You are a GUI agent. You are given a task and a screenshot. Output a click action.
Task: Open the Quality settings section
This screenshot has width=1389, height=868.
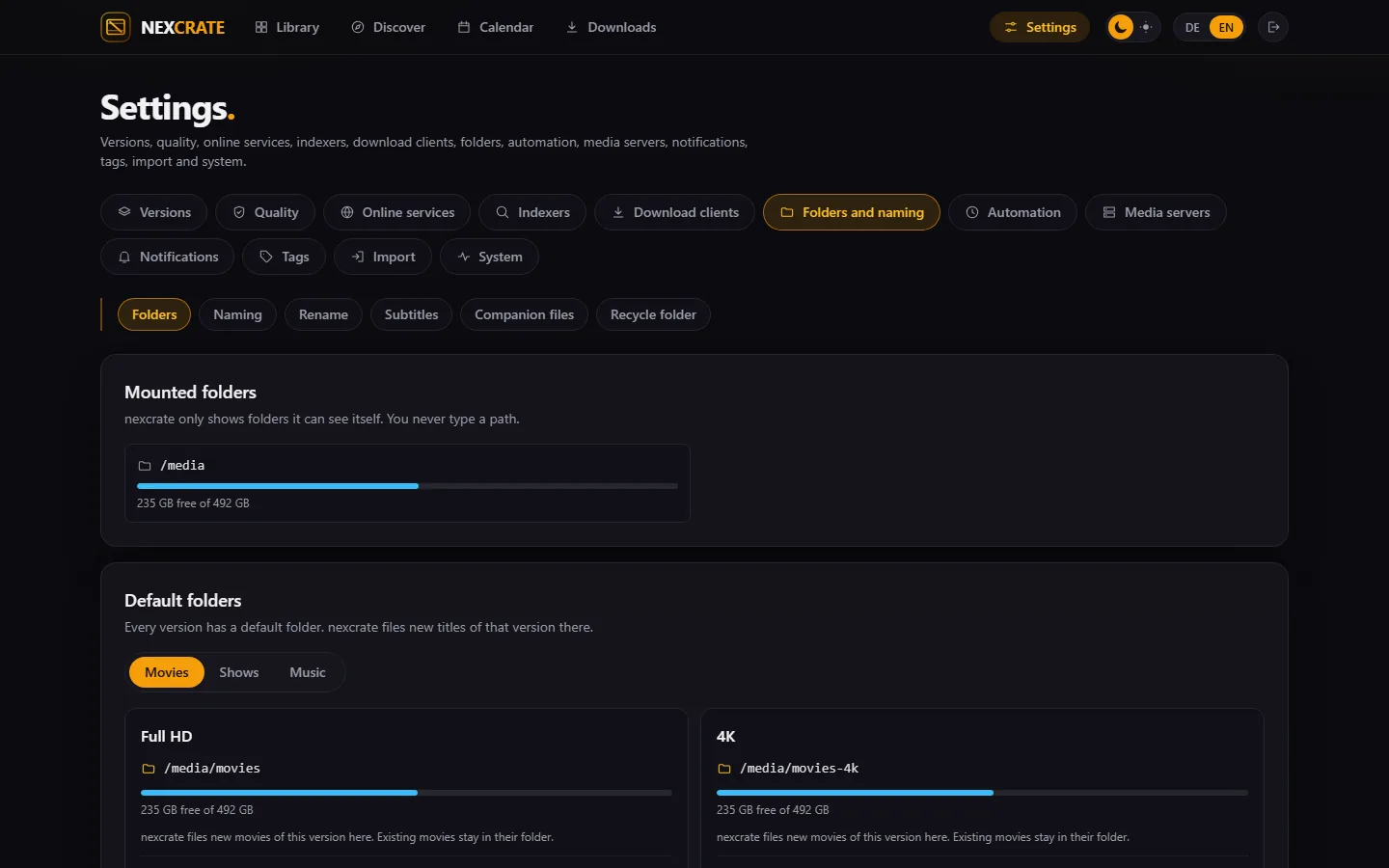(x=265, y=212)
